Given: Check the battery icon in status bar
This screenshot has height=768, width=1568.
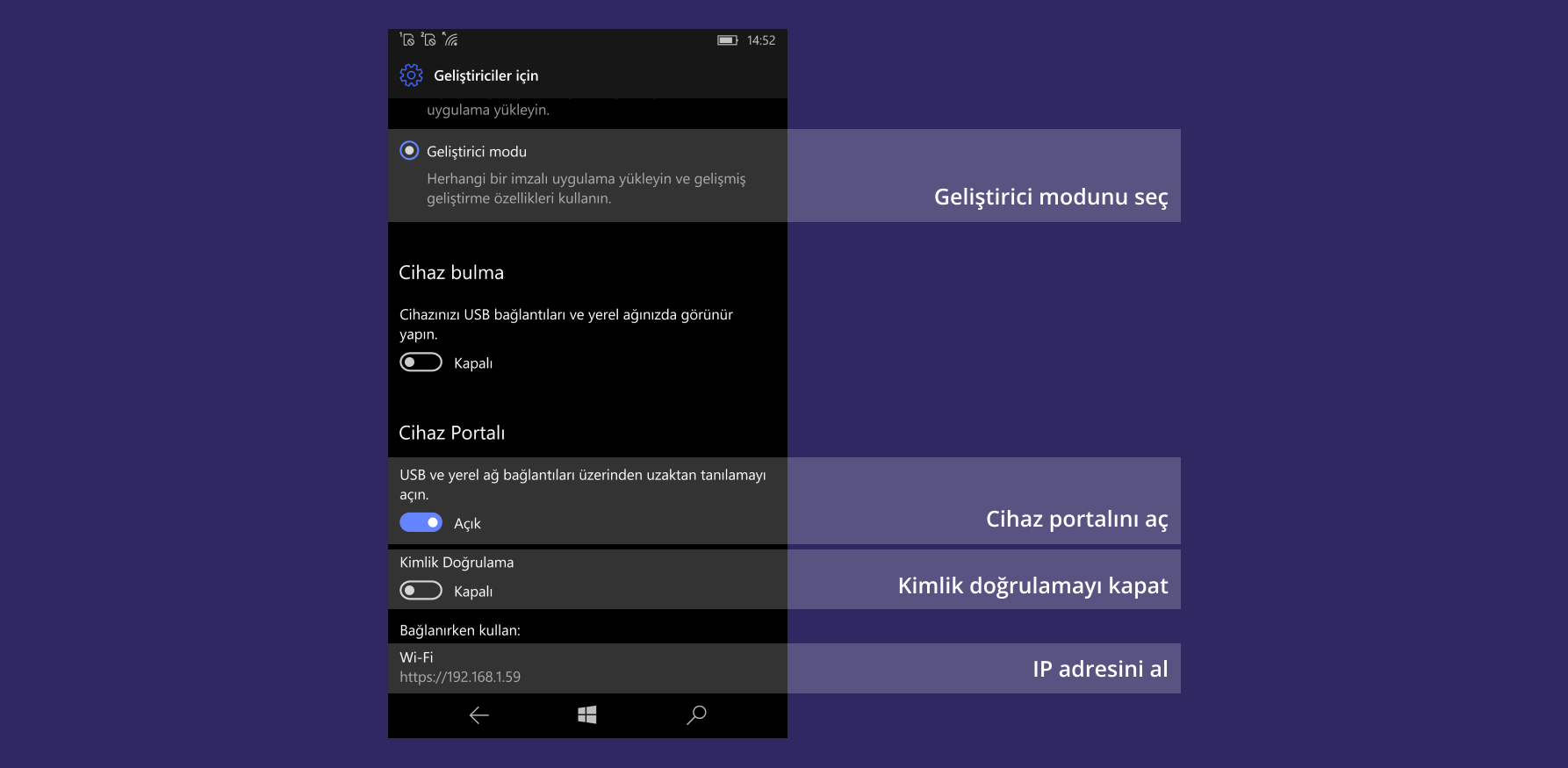Looking at the screenshot, I should [x=728, y=40].
